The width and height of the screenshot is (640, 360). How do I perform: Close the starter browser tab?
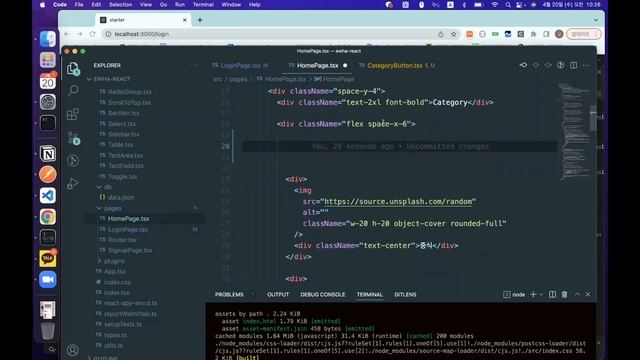pos(184,20)
